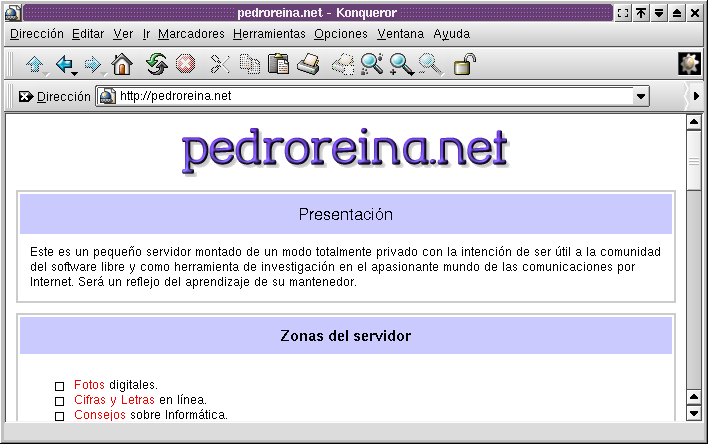
Task: Go back with the Back arrow
Action: [x=64, y=65]
